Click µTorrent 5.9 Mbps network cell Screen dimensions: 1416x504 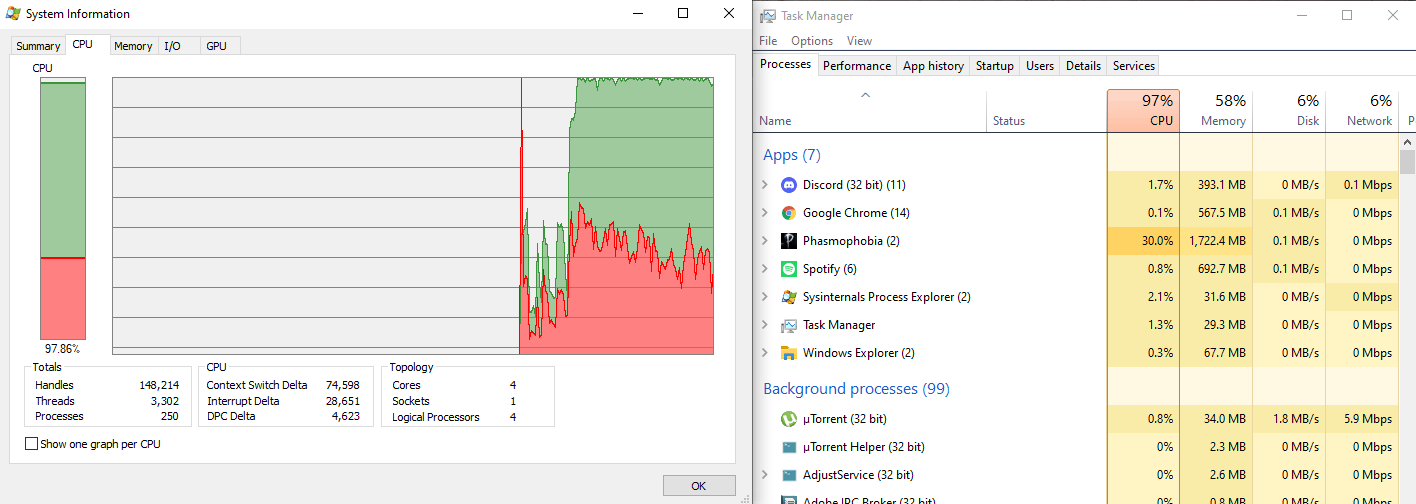pos(1362,419)
